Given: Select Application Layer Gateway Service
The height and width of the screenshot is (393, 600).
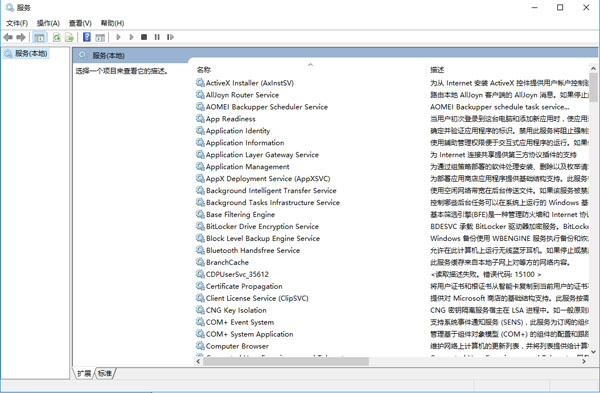Looking at the screenshot, I should (x=262, y=155).
